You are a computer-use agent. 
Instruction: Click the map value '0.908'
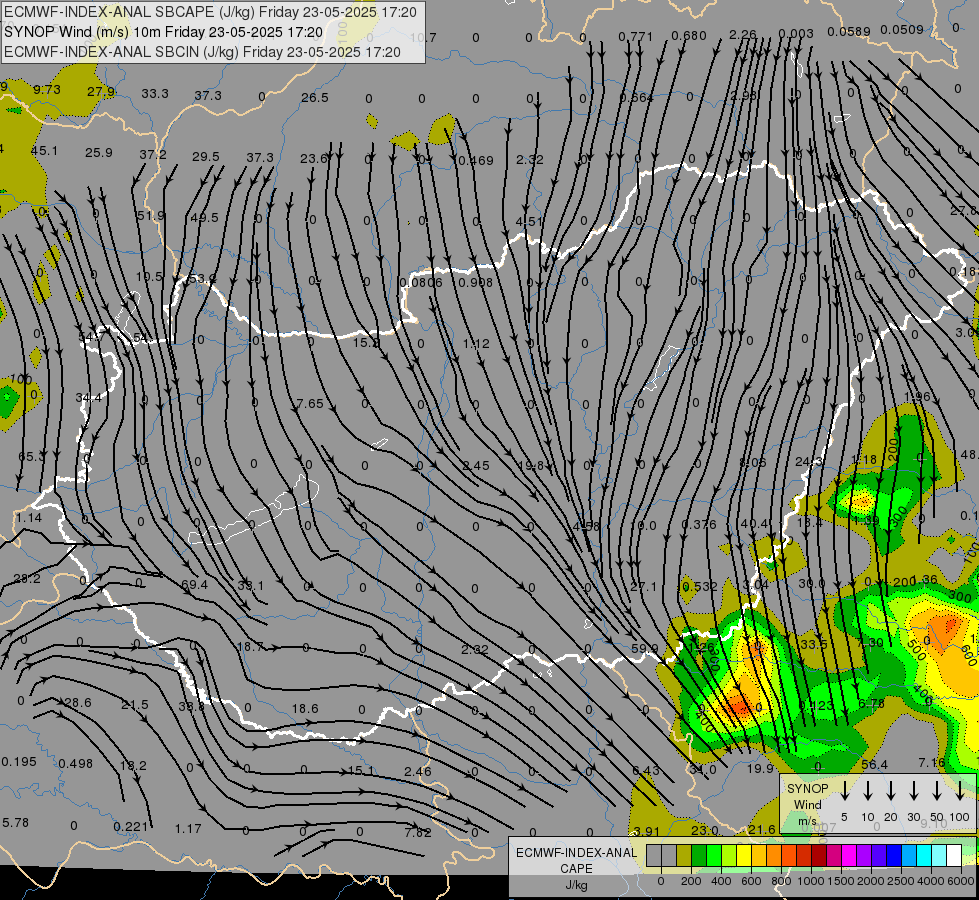click(476, 283)
